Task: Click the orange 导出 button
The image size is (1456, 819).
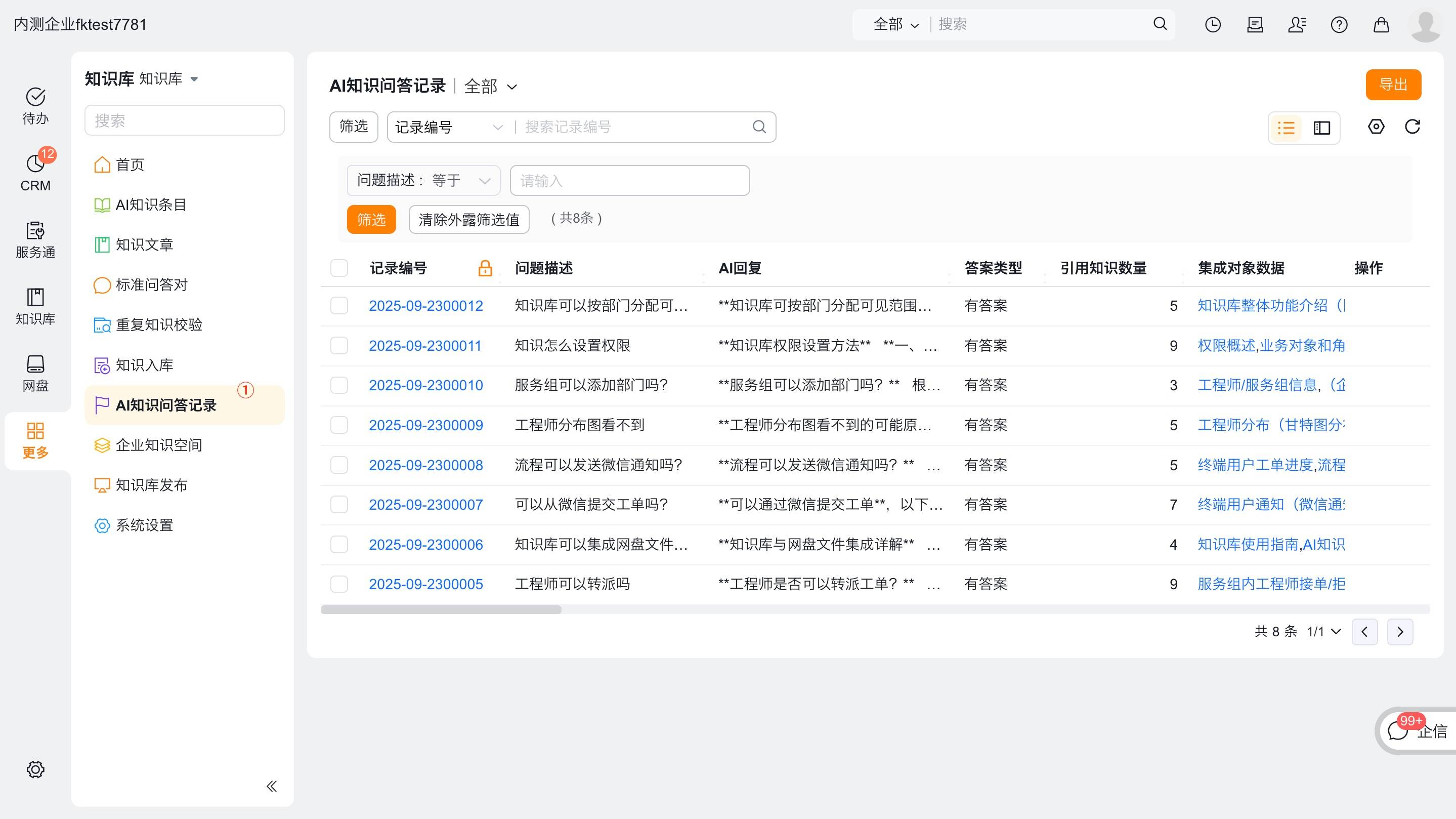Action: pos(1393,85)
